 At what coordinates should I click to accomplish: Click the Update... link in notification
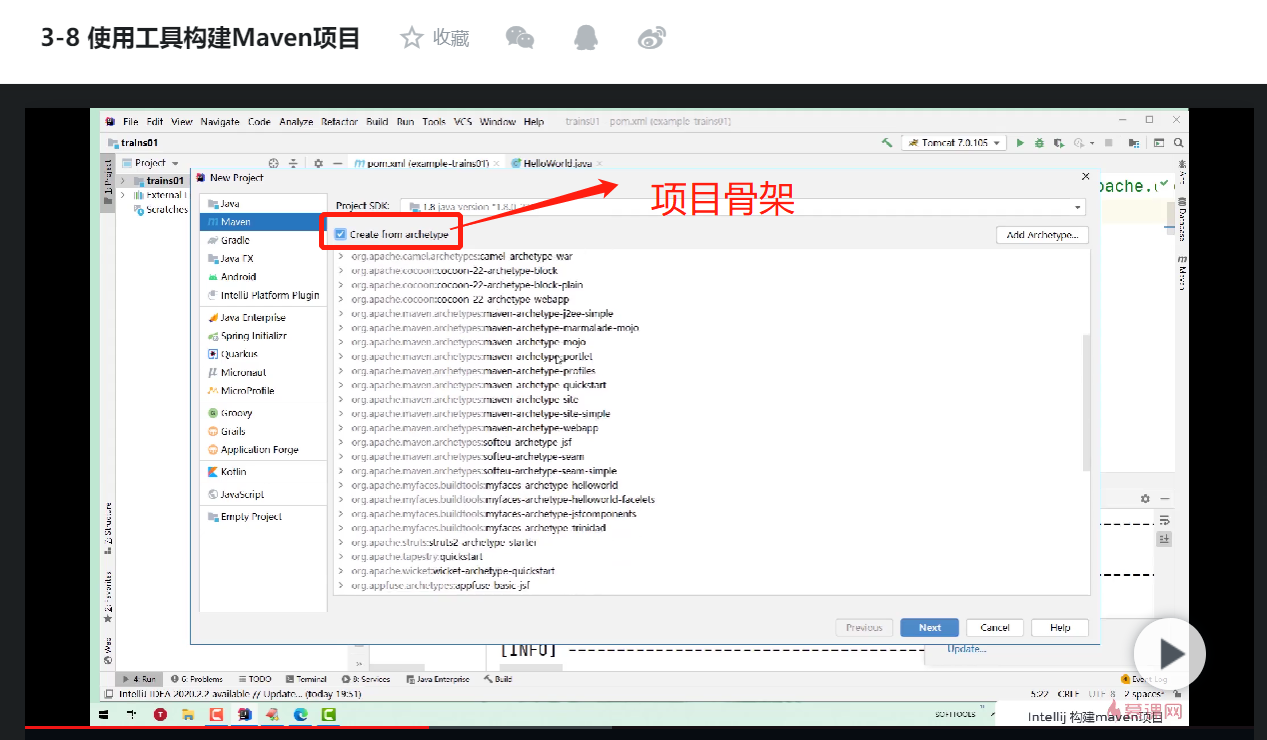pos(966,649)
